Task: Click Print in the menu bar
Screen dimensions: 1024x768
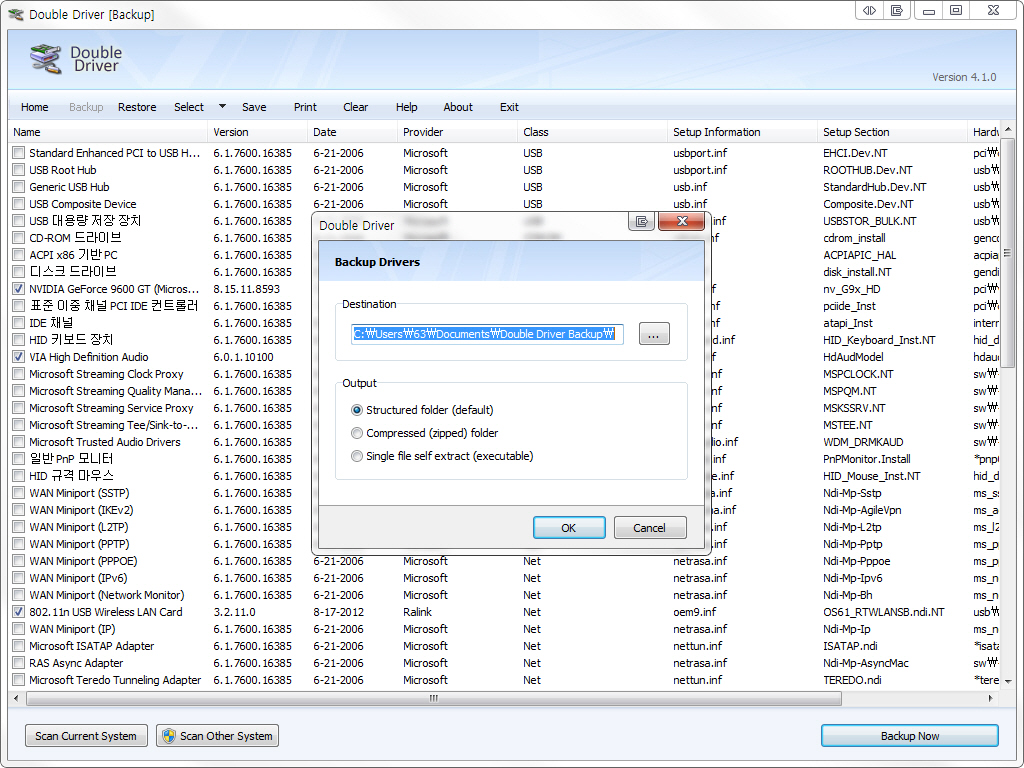Action: (x=305, y=107)
